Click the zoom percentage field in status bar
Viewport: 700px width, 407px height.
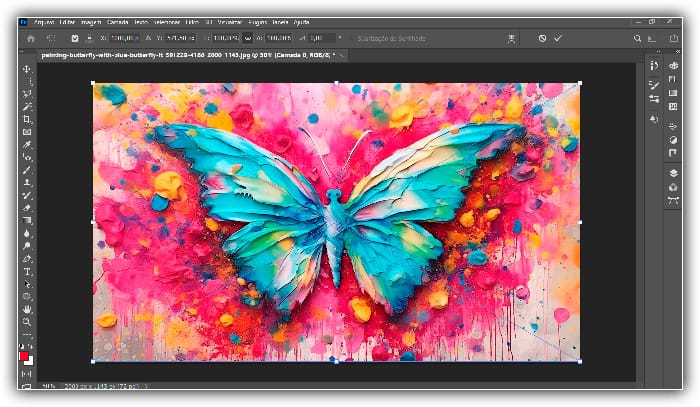click(46, 385)
